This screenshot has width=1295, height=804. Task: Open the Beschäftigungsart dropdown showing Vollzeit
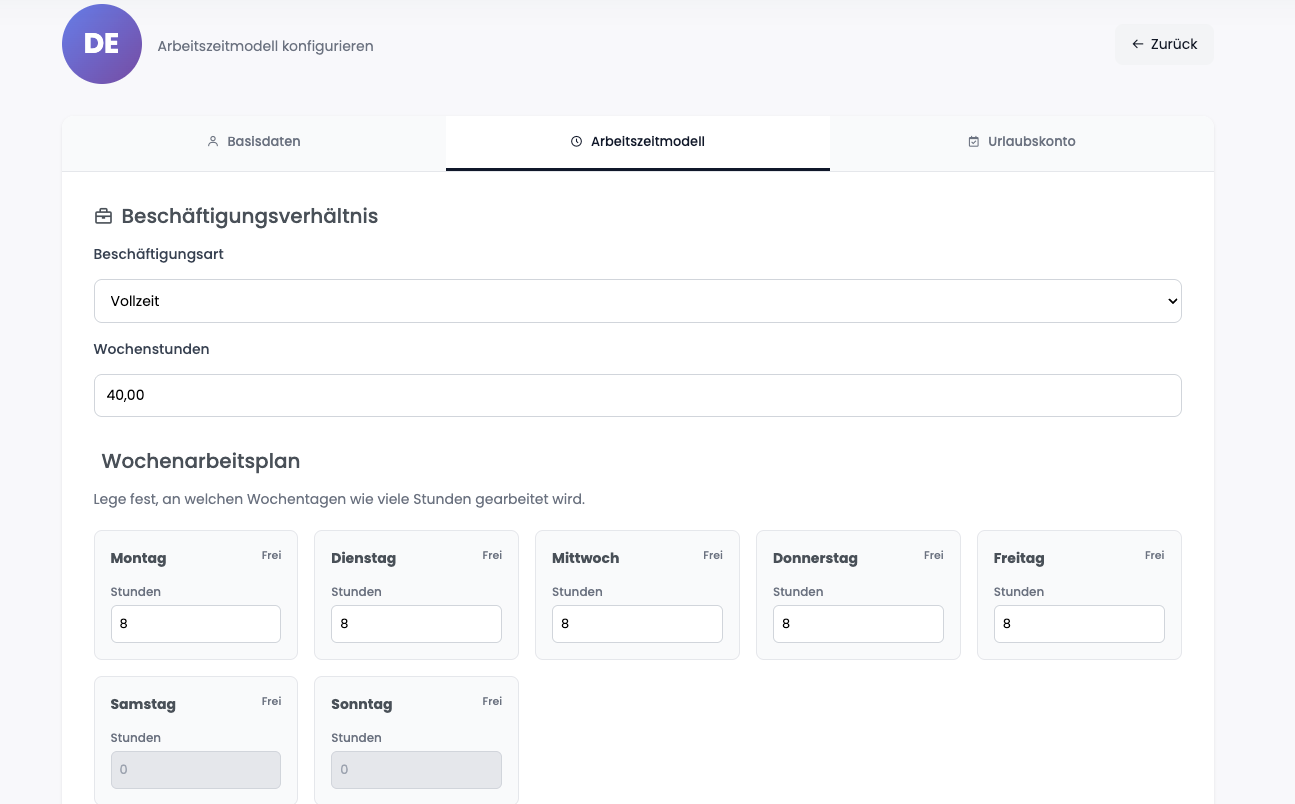pyautogui.click(x=637, y=301)
